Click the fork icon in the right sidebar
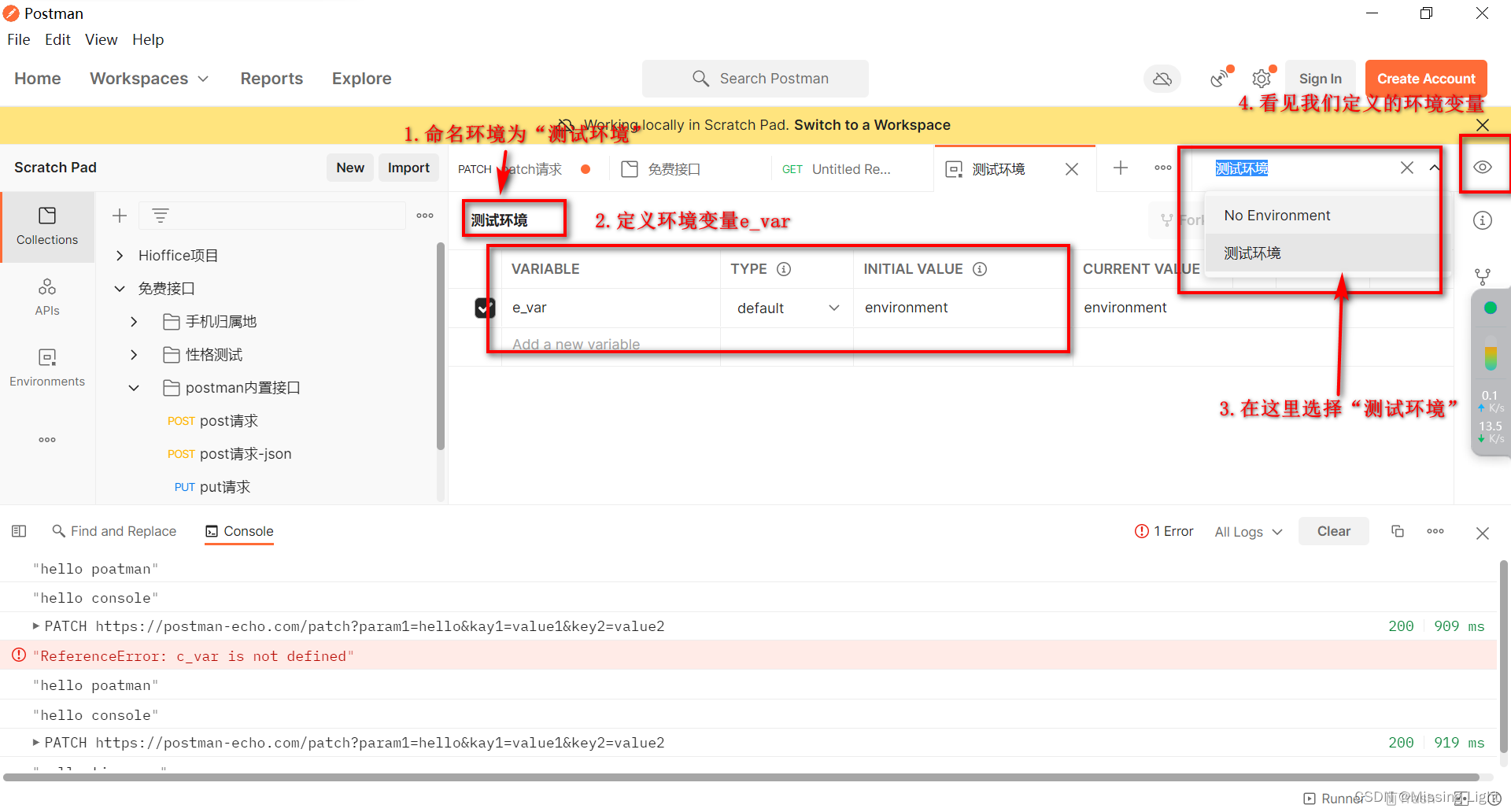Image resolution: width=1511 pixels, height=812 pixels. pos(1483,276)
